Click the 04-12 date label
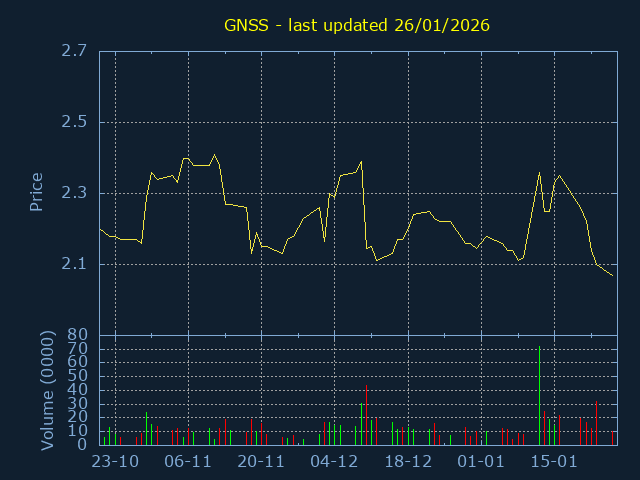Image resolution: width=640 pixels, height=480 pixels. 334,461
